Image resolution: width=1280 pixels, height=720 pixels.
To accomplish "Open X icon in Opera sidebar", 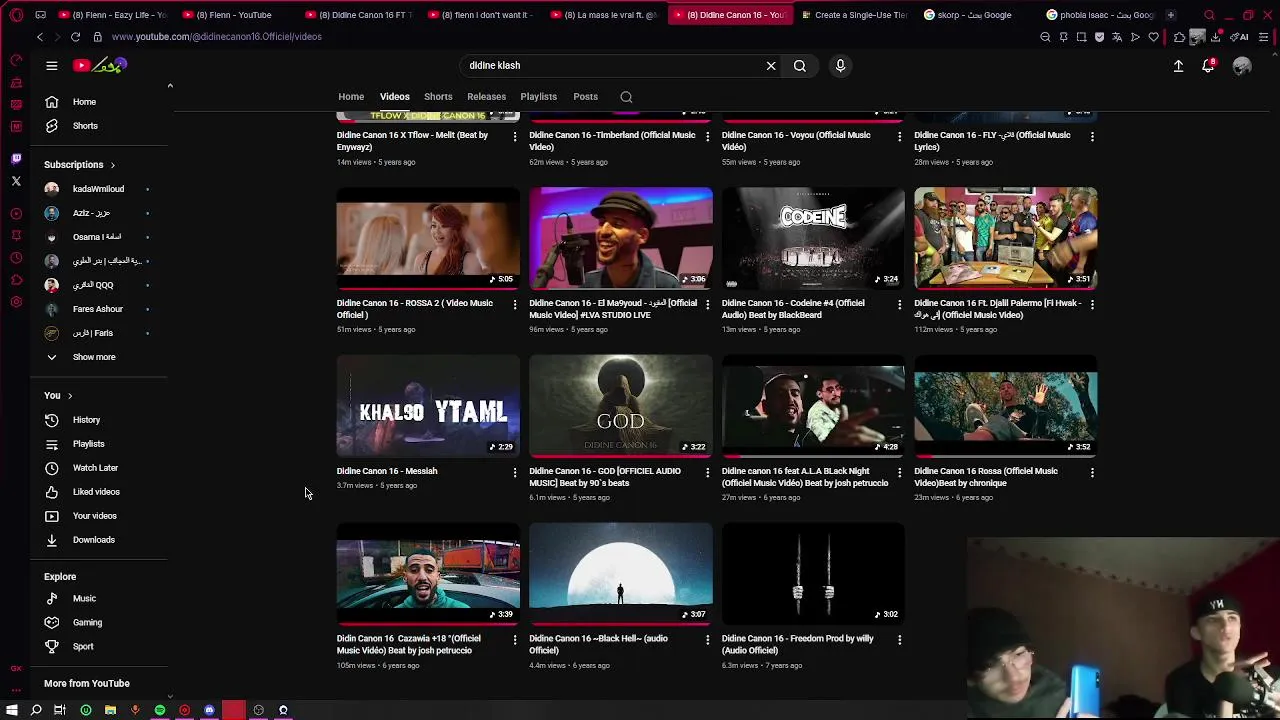I will [16, 181].
